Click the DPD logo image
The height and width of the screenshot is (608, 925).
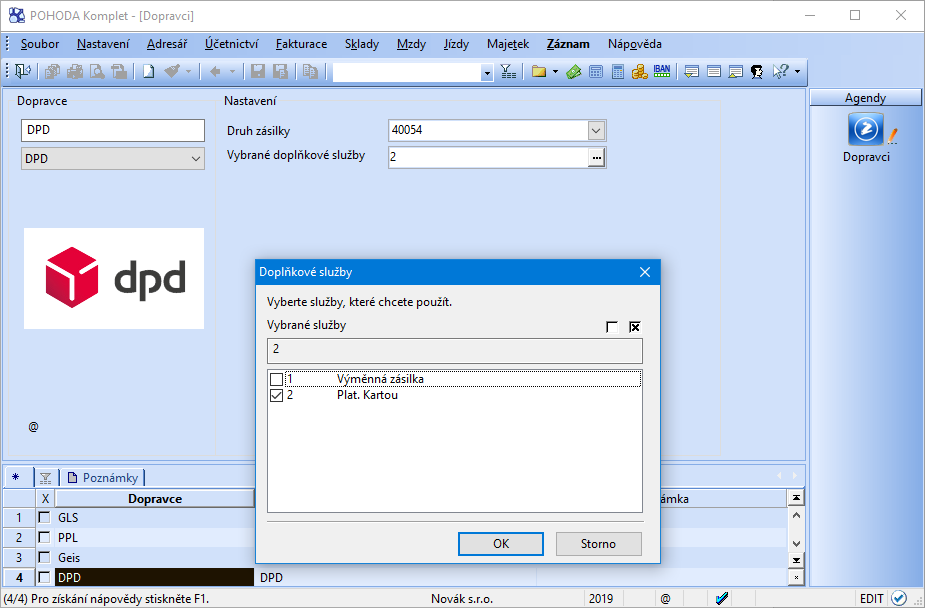(x=114, y=278)
